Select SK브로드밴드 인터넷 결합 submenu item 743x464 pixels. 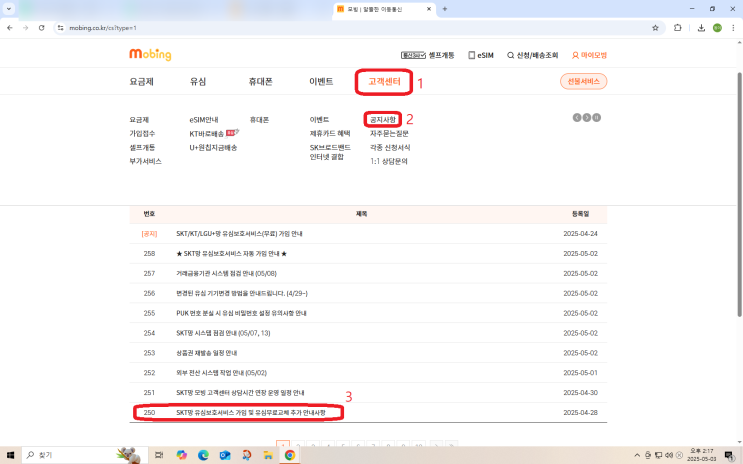[x=330, y=152]
